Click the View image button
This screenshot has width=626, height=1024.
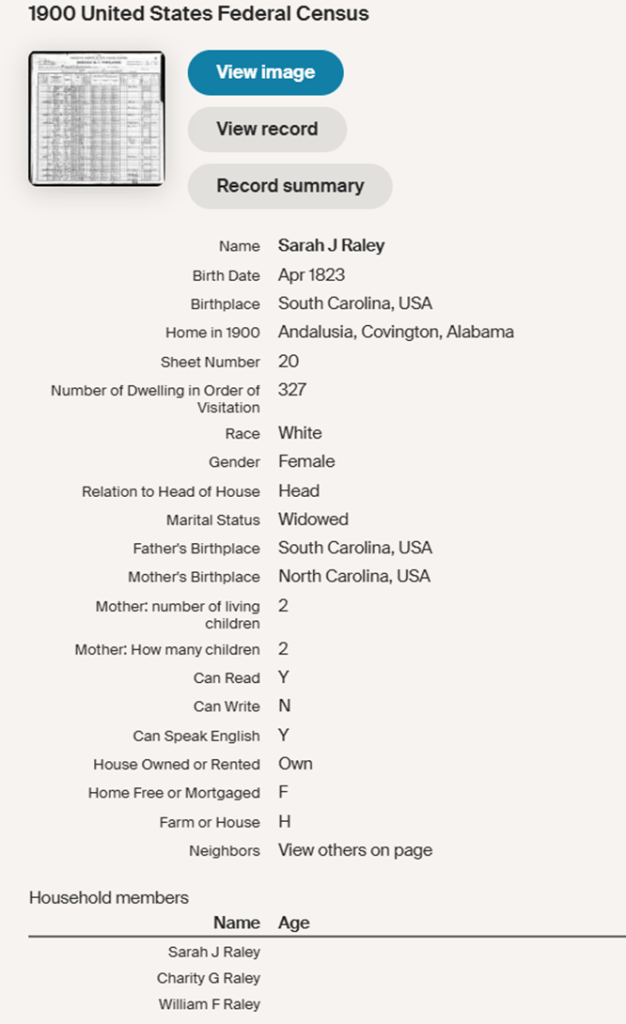point(265,72)
